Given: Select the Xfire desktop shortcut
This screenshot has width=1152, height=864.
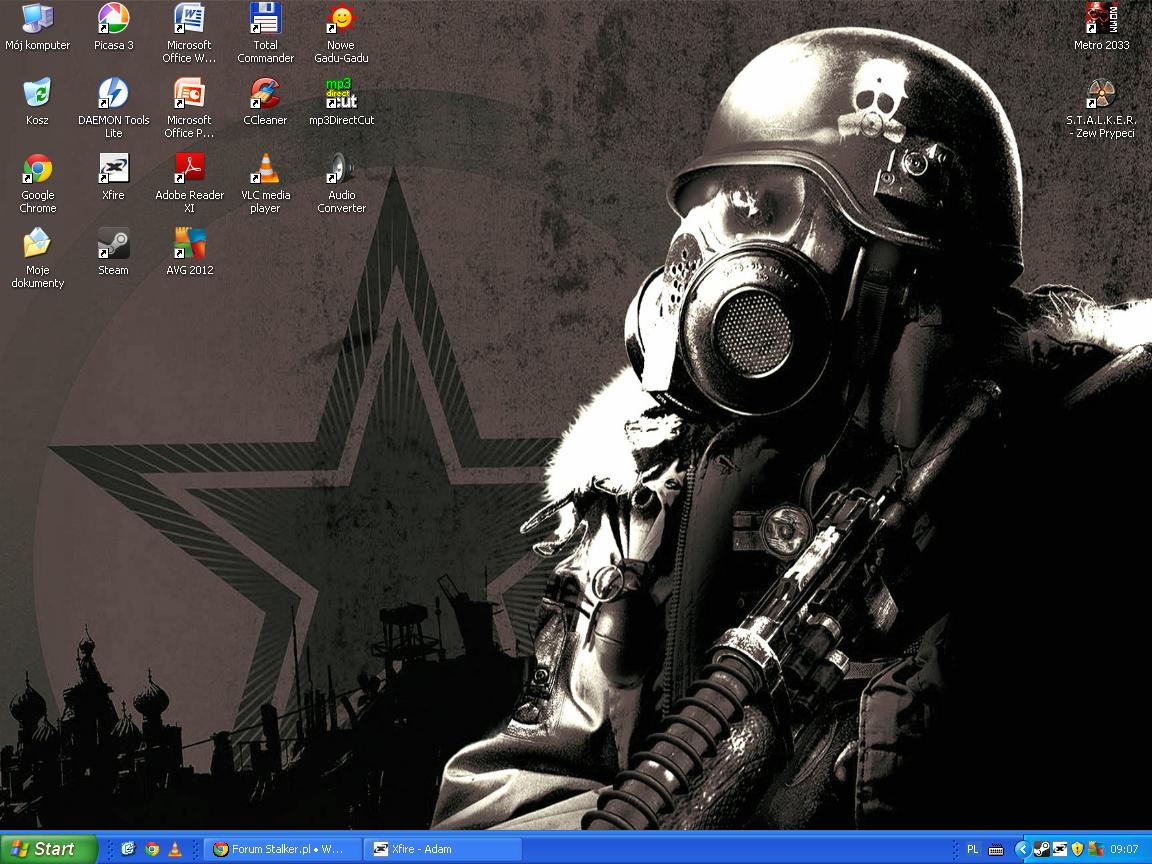Looking at the screenshot, I should tap(113, 177).
